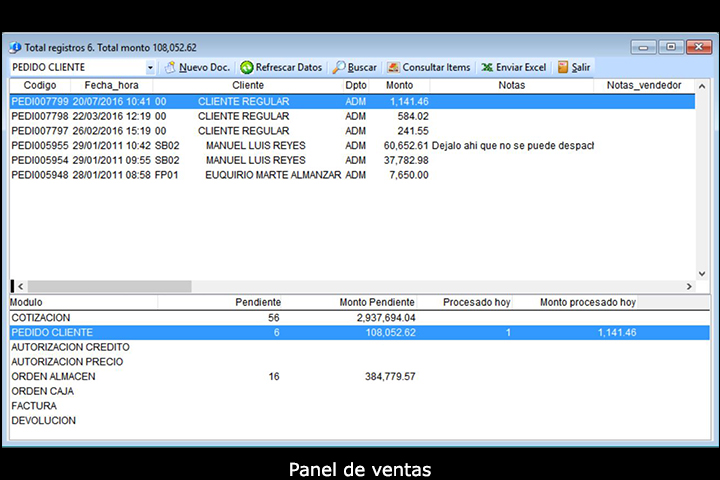Maximize the sales panel window
The height and width of the screenshot is (480, 720).
pos(670,46)
